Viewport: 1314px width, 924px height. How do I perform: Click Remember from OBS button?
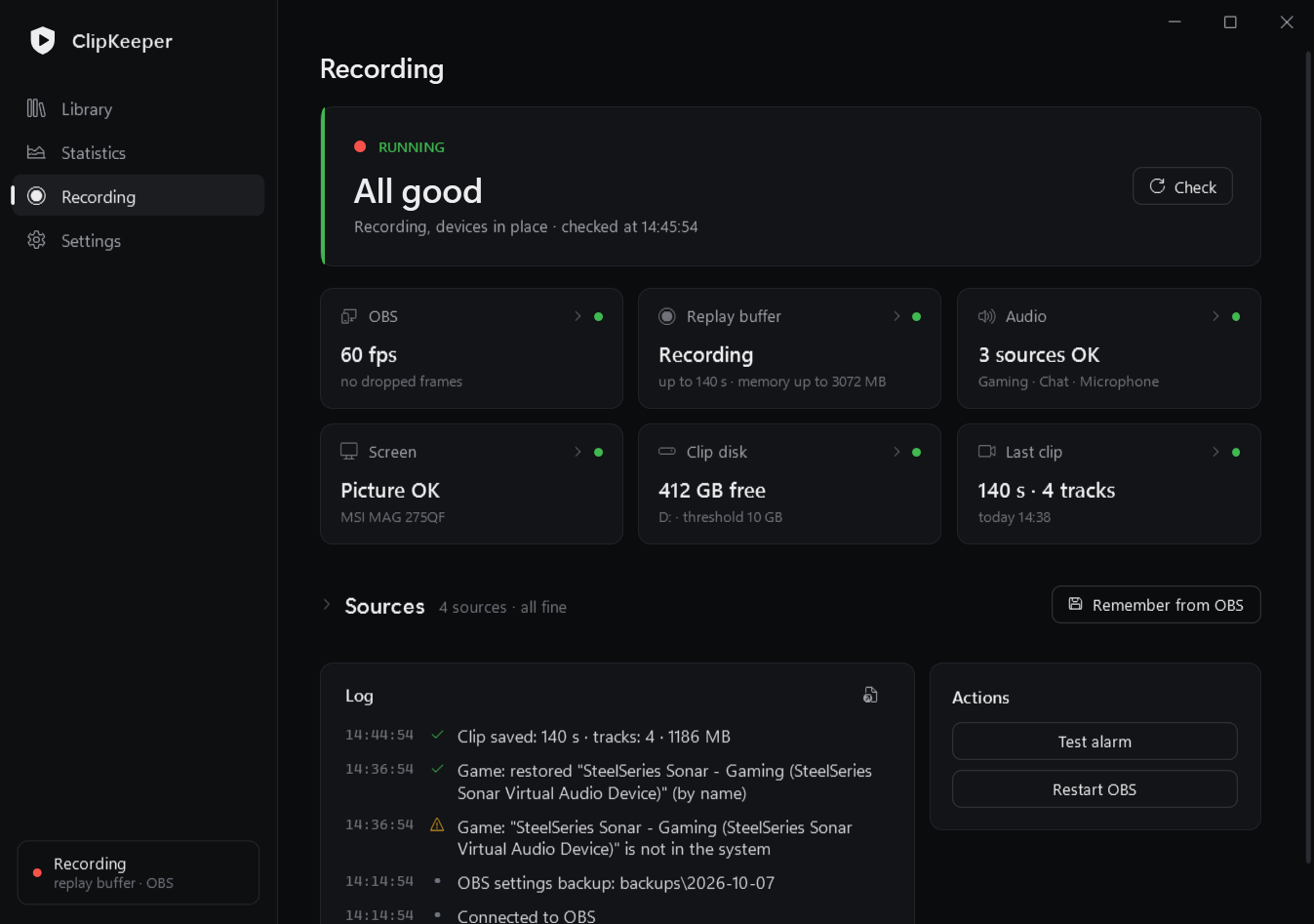coord(1156,604)
